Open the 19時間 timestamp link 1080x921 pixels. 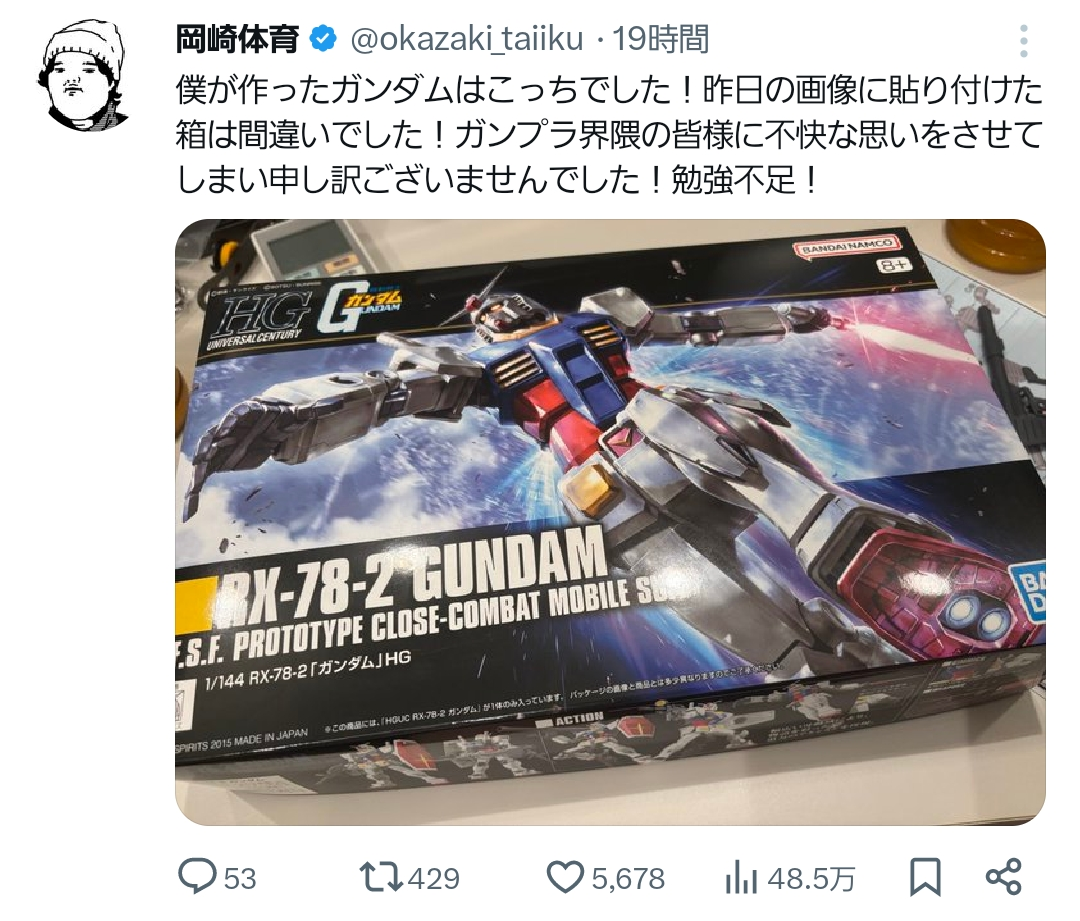(x=661, y=39)
